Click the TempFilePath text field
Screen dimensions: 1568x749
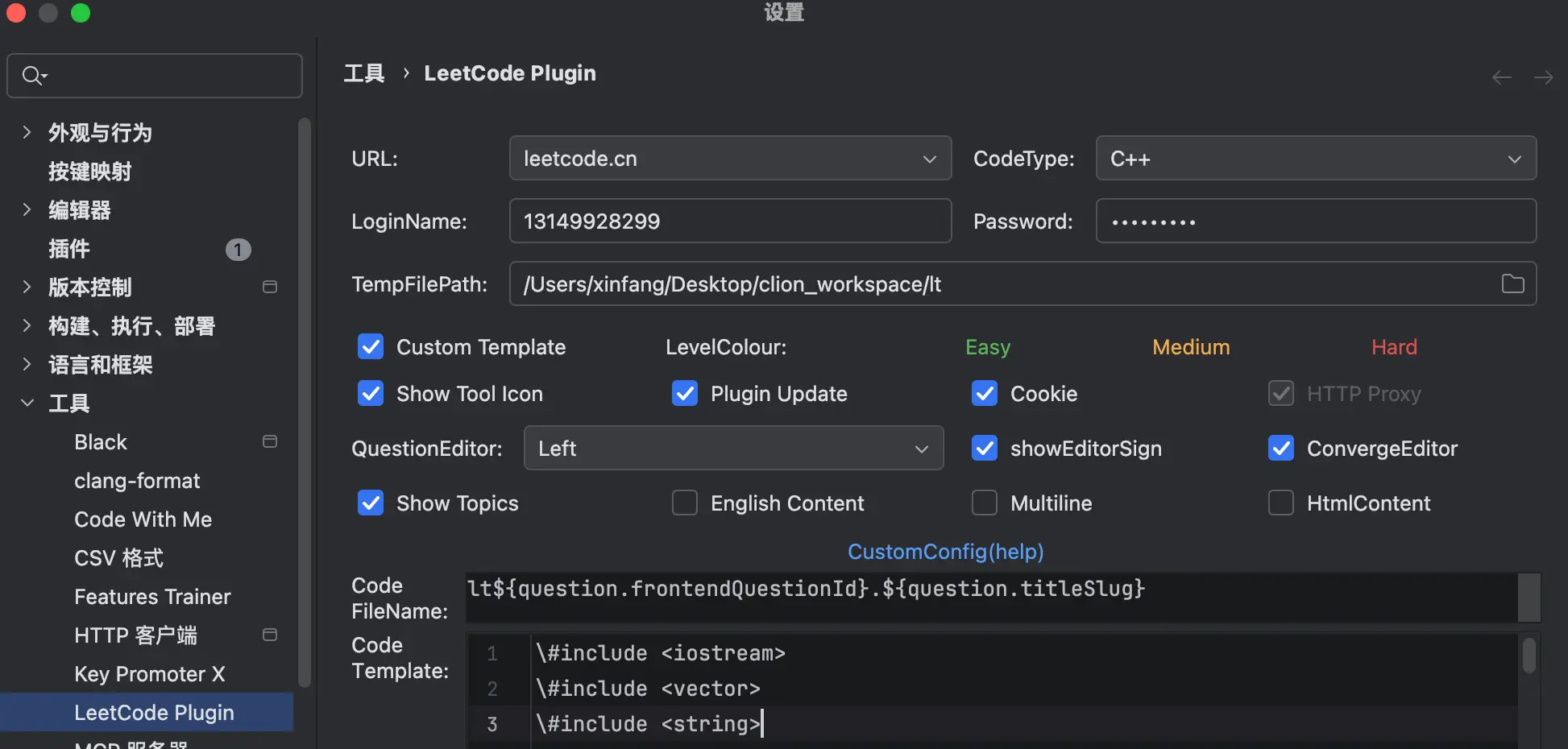point(1023,283)
